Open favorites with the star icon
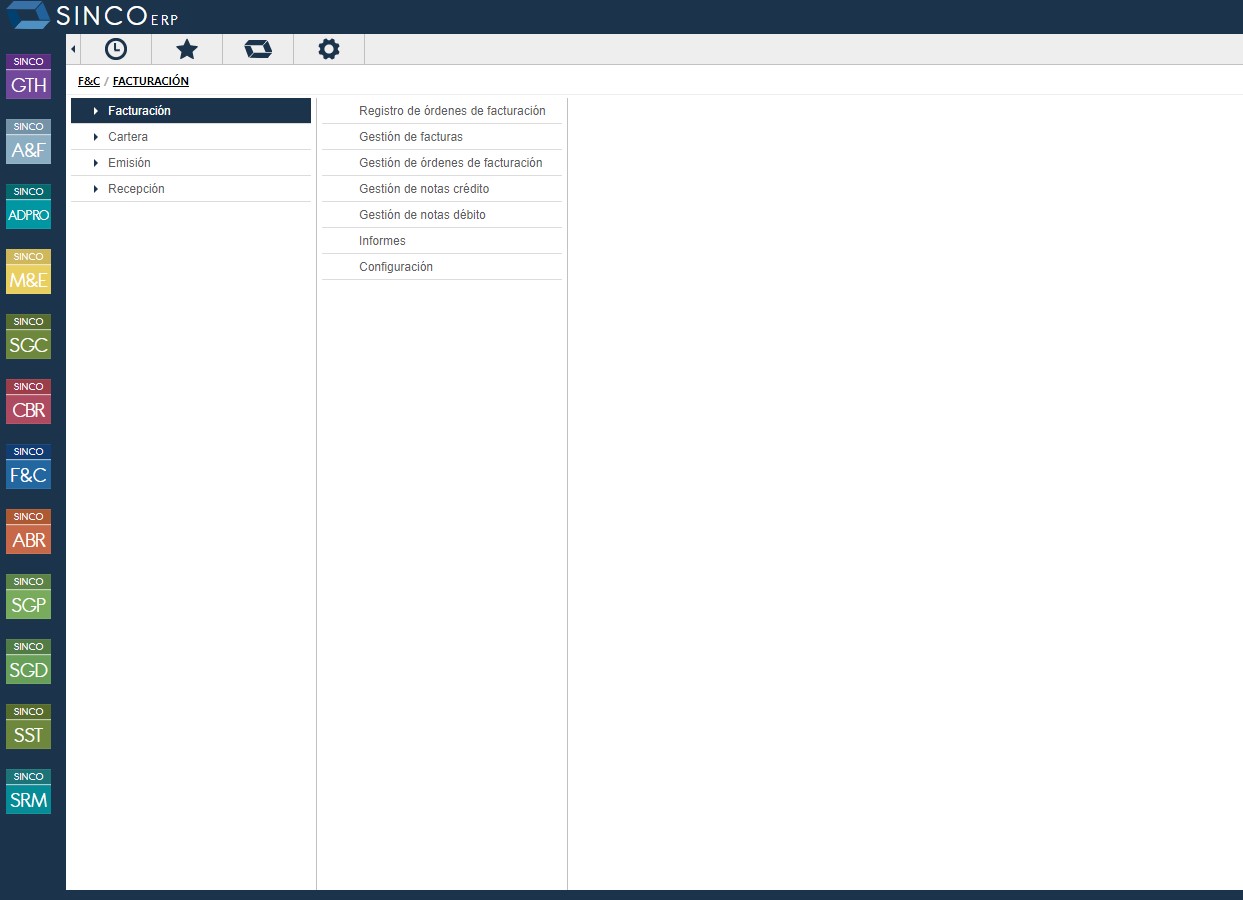 tap(187, 48)
